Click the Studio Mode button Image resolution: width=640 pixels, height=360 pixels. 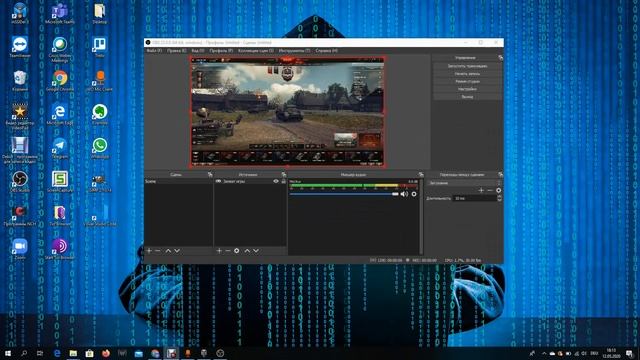tap(467, 82)
